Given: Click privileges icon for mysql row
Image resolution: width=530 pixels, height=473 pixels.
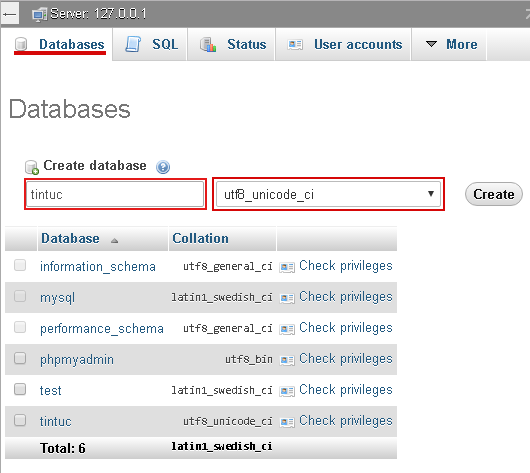Looking at the screenshot, I should (x=287, y=298).
